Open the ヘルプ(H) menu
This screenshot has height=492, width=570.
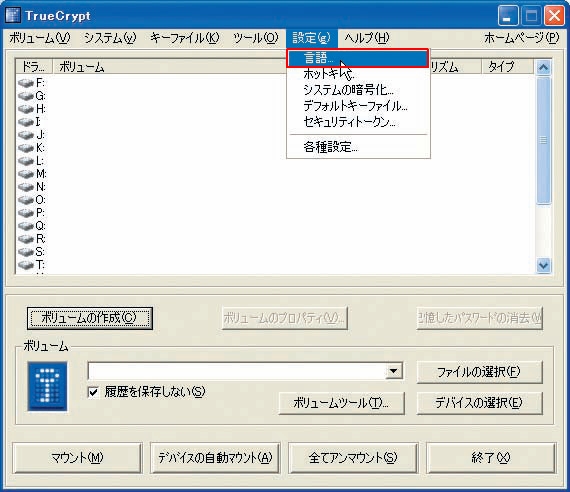[x=367, y=38]
